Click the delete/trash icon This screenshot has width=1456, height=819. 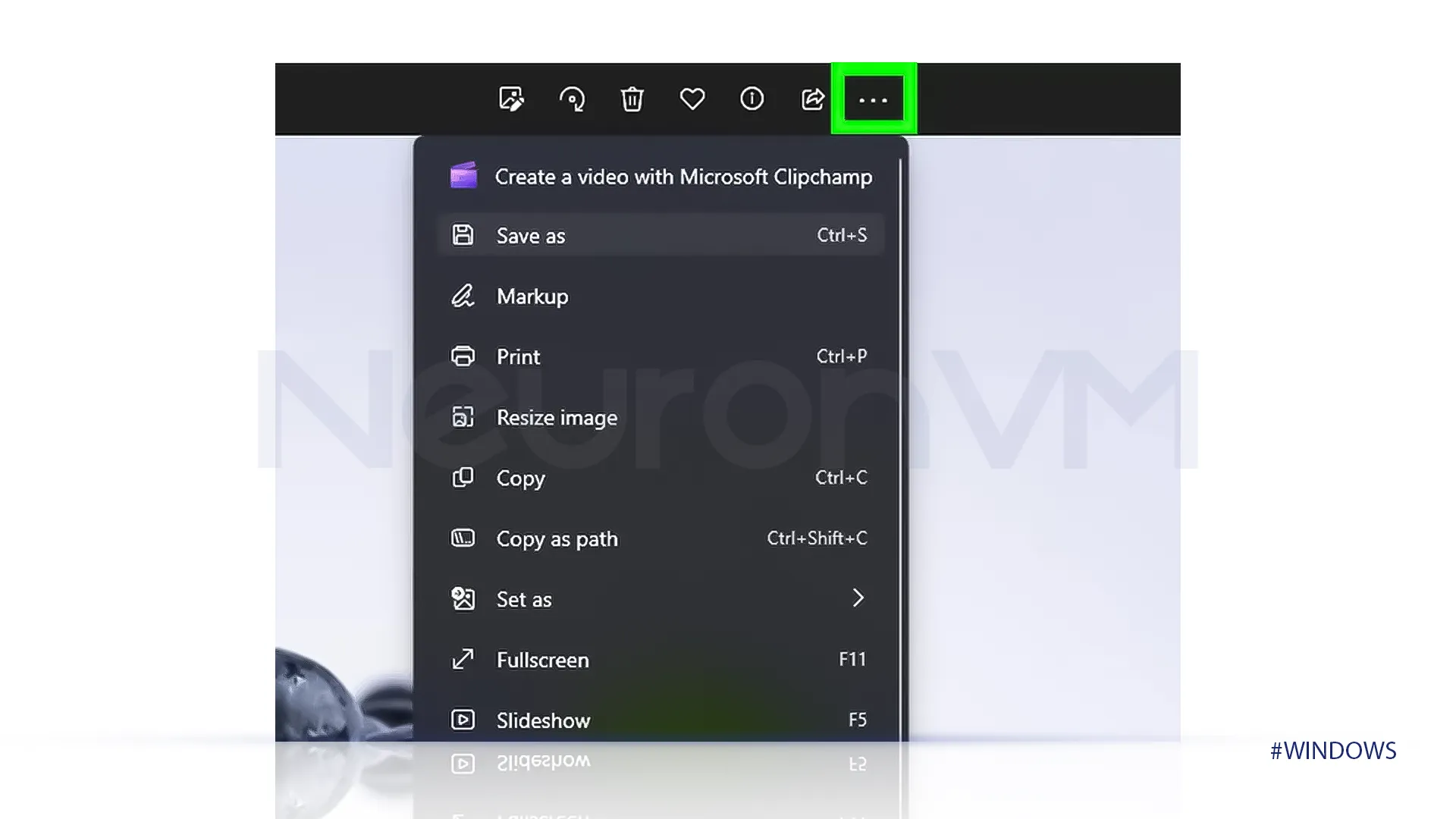(x=632, y=99)
